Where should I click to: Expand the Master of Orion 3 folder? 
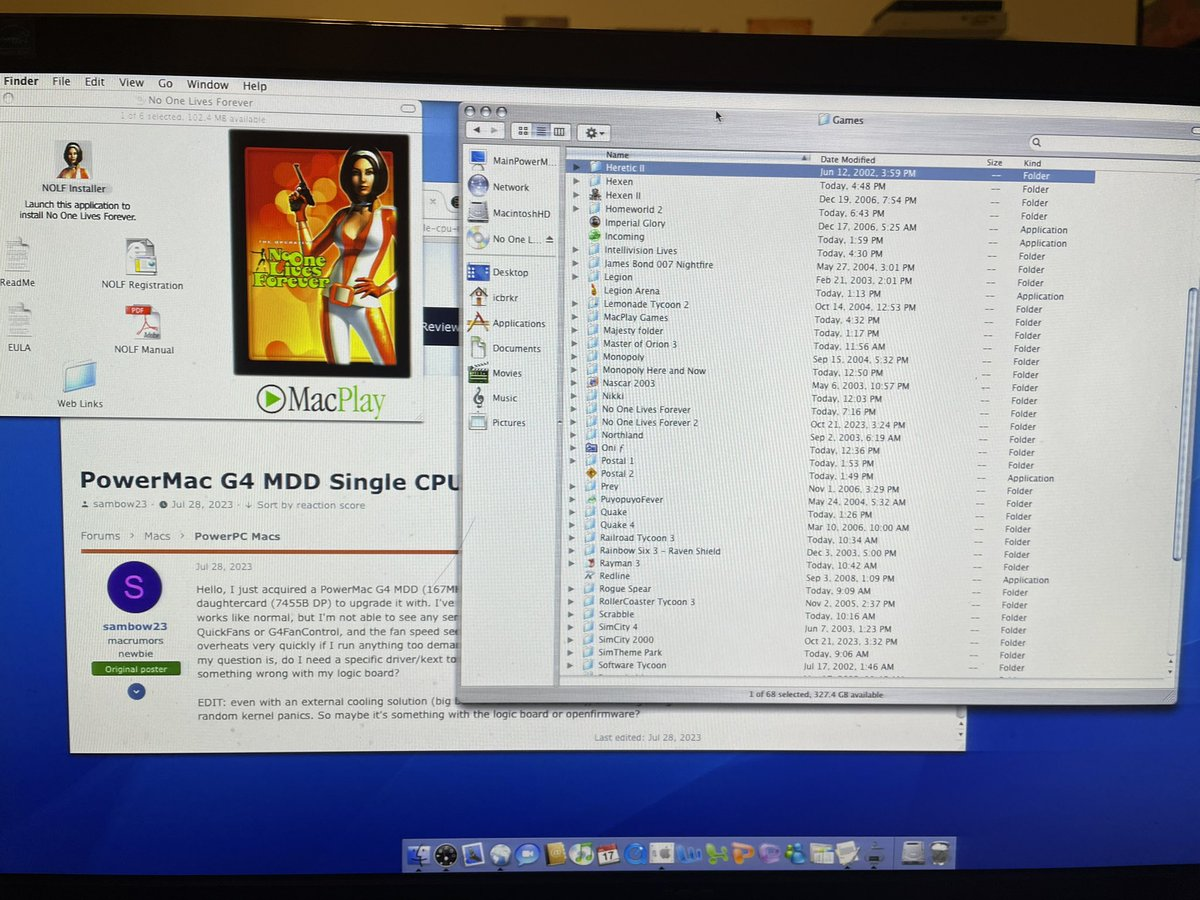575,344
